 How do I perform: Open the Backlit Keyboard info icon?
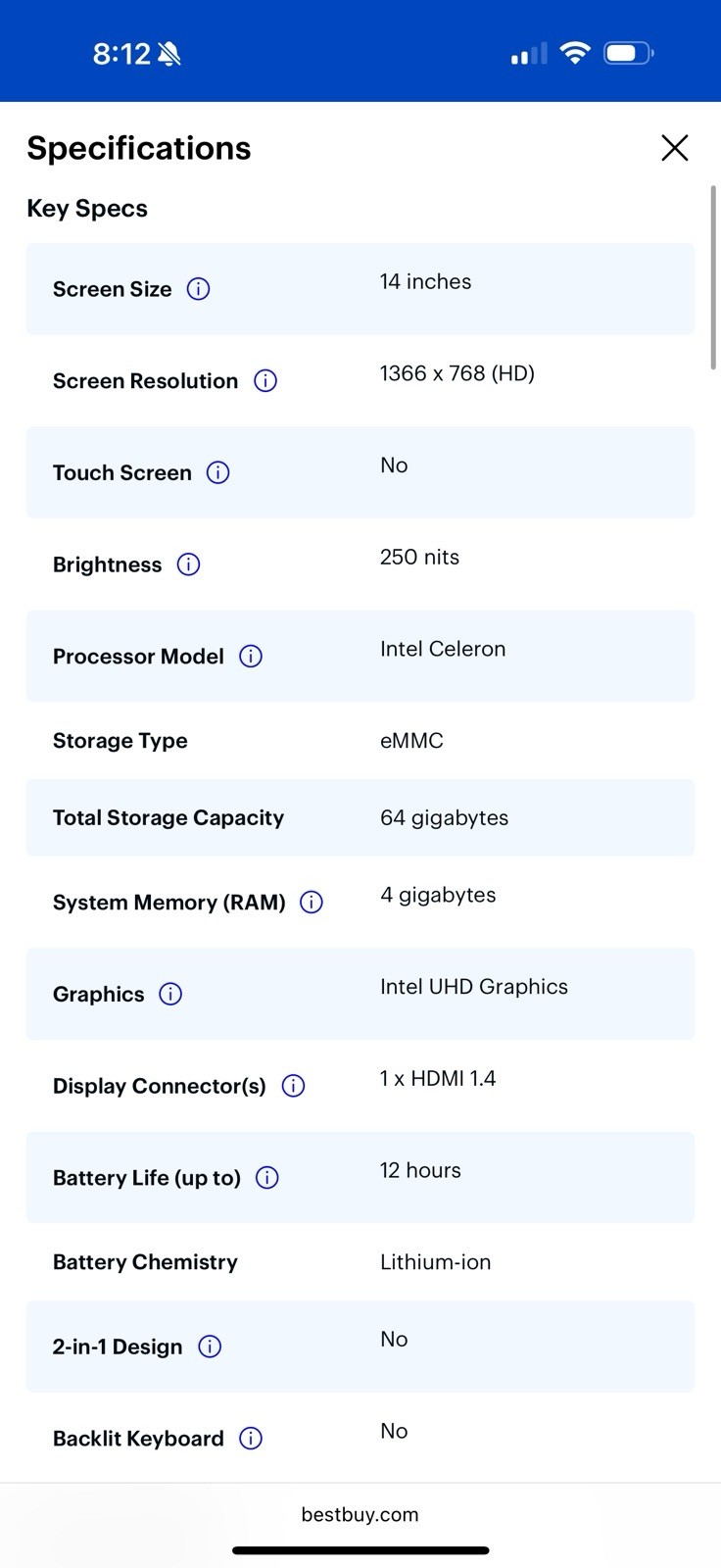click(251, 1439)
